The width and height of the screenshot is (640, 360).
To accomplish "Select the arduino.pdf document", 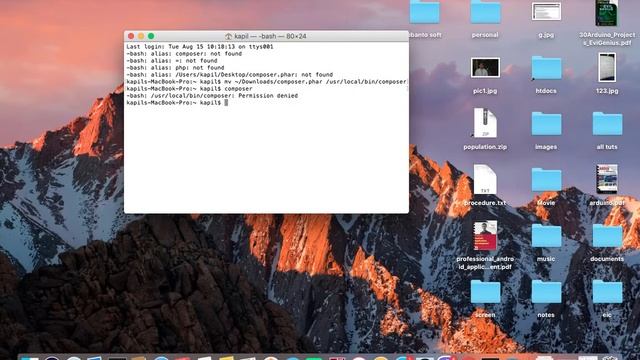I will click(x=607, y=179).
